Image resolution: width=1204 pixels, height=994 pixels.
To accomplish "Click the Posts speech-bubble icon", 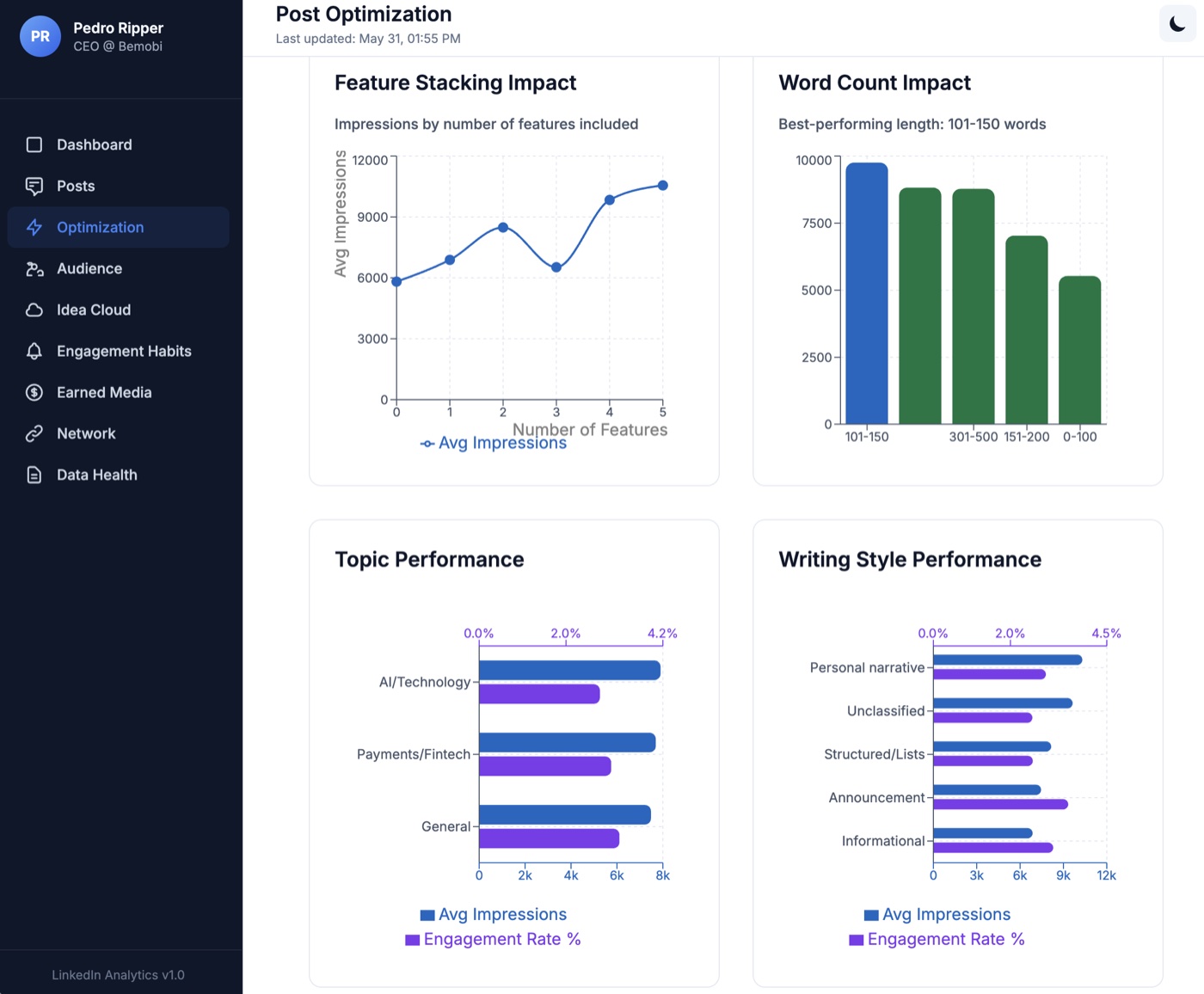I will 34,186.
